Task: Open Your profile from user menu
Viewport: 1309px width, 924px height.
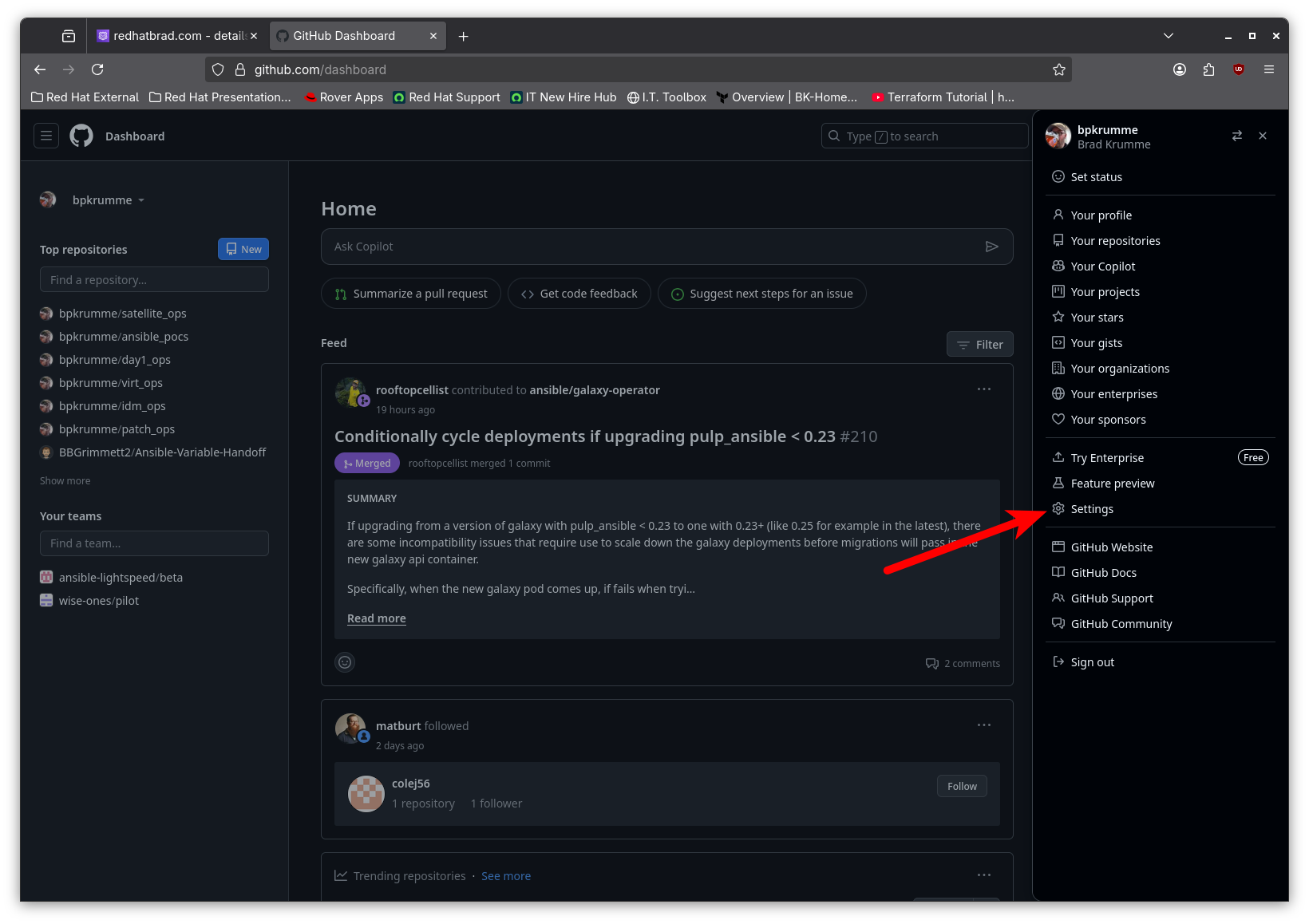Action: pos(1161,215)
